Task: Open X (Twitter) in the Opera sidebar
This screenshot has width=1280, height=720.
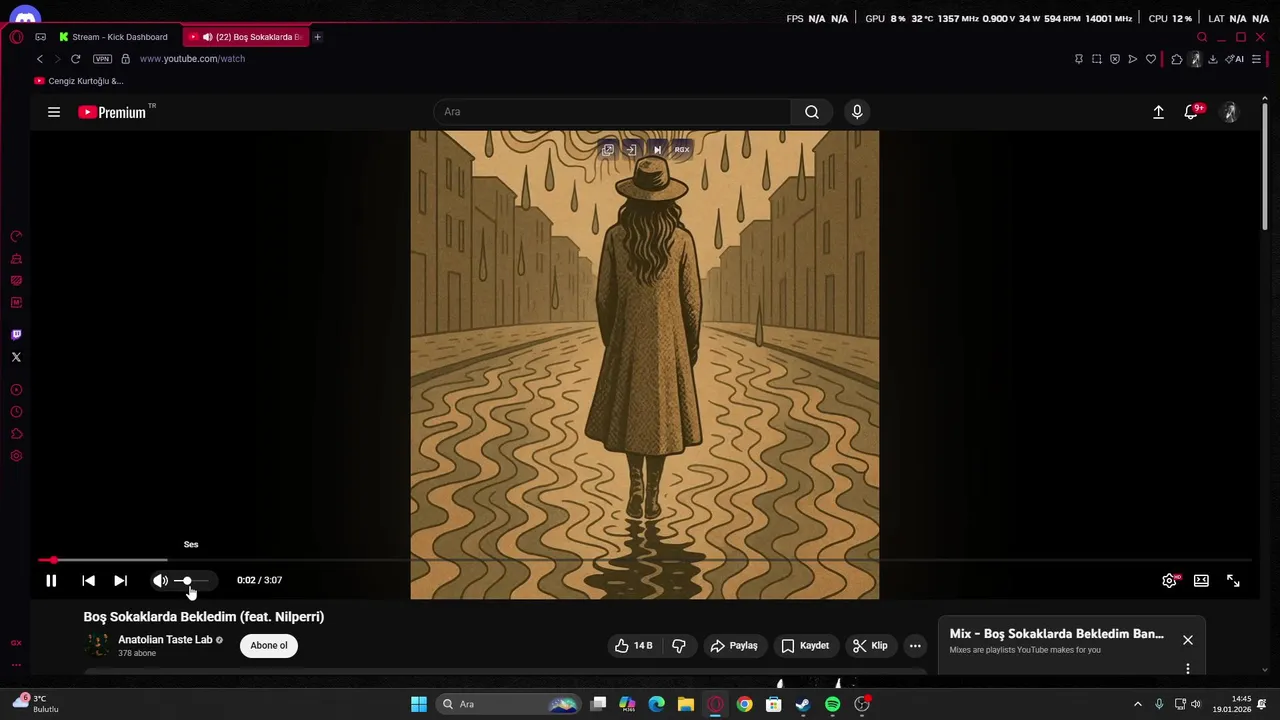Action: (16, 357)
